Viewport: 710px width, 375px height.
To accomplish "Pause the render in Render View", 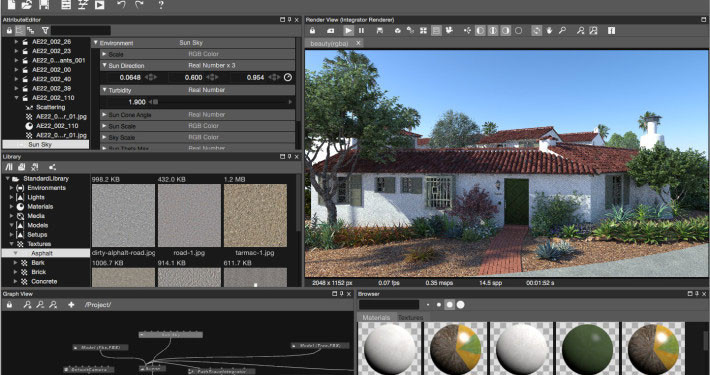I will click(x=361, y=31).
